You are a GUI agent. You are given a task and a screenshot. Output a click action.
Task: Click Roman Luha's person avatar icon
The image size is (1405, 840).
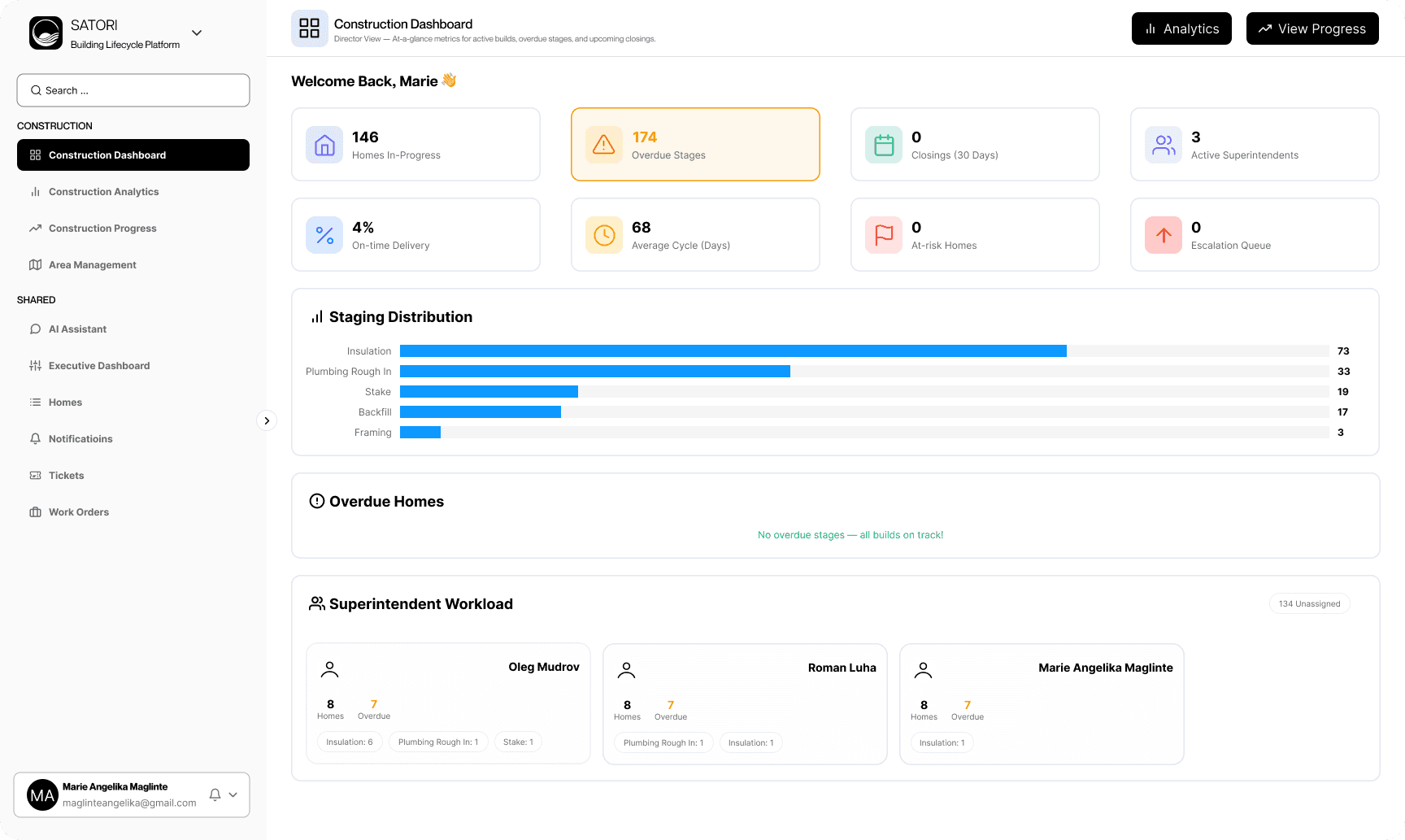click(626, 670)
